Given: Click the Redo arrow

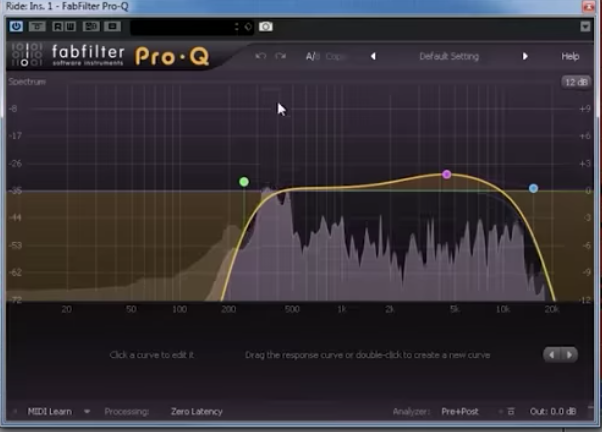Looking at the screenshot, I should [x=281, y=56].
